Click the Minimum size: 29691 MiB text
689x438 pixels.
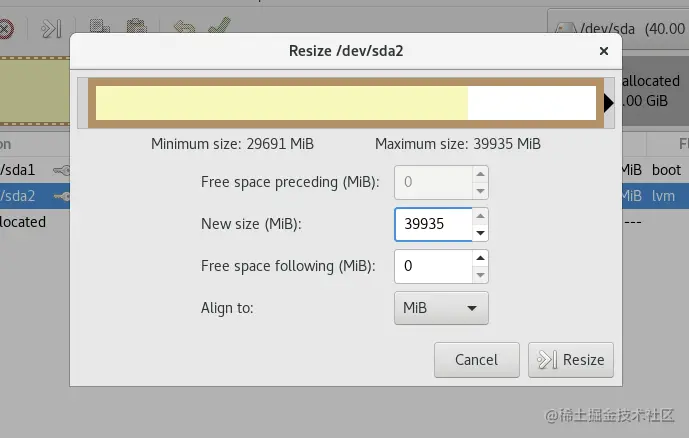pyautogui.click(x=232, y=144)
